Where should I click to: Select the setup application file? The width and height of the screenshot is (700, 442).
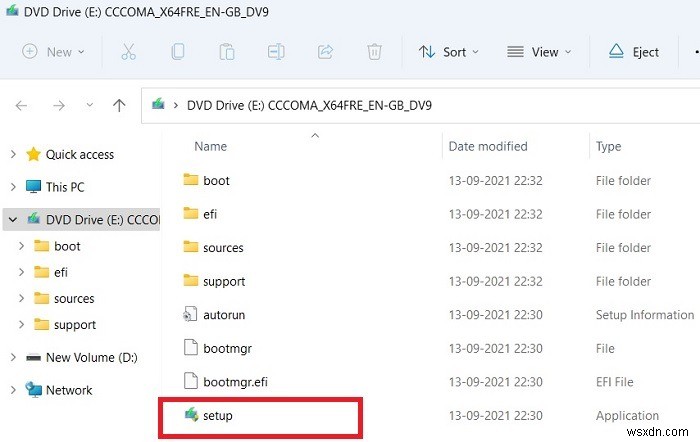coord(217,416)
